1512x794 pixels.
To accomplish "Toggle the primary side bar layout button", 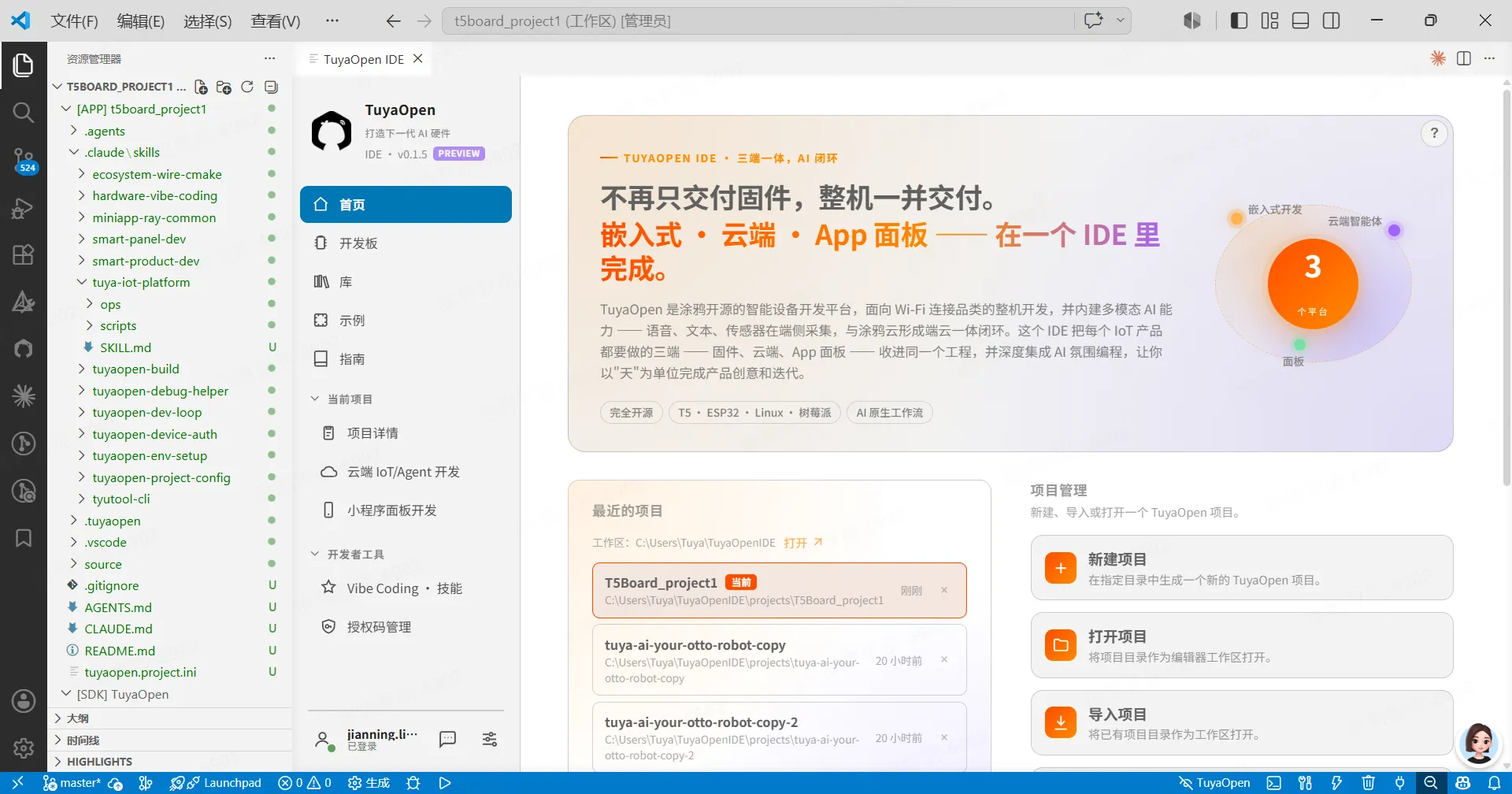I will click(1239, 20).
